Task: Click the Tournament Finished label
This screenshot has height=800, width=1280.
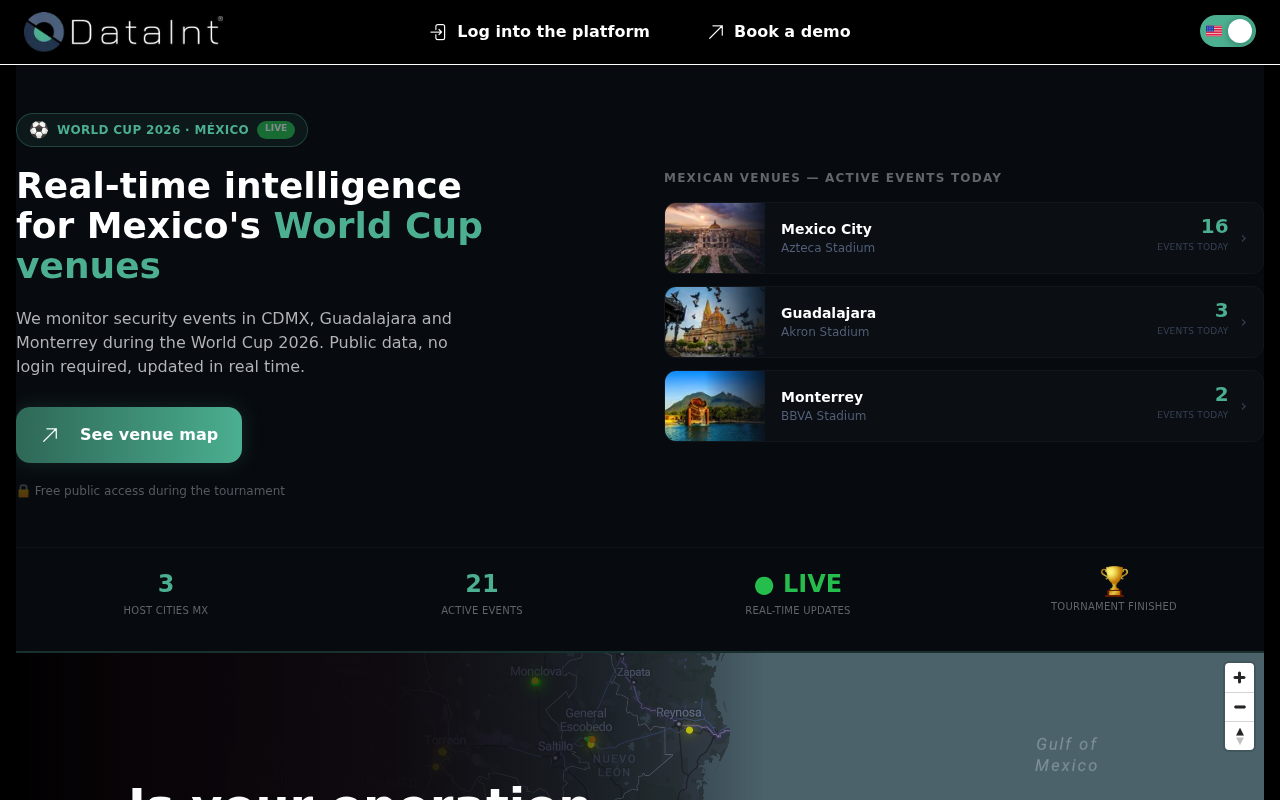Action: point(1114,607)
